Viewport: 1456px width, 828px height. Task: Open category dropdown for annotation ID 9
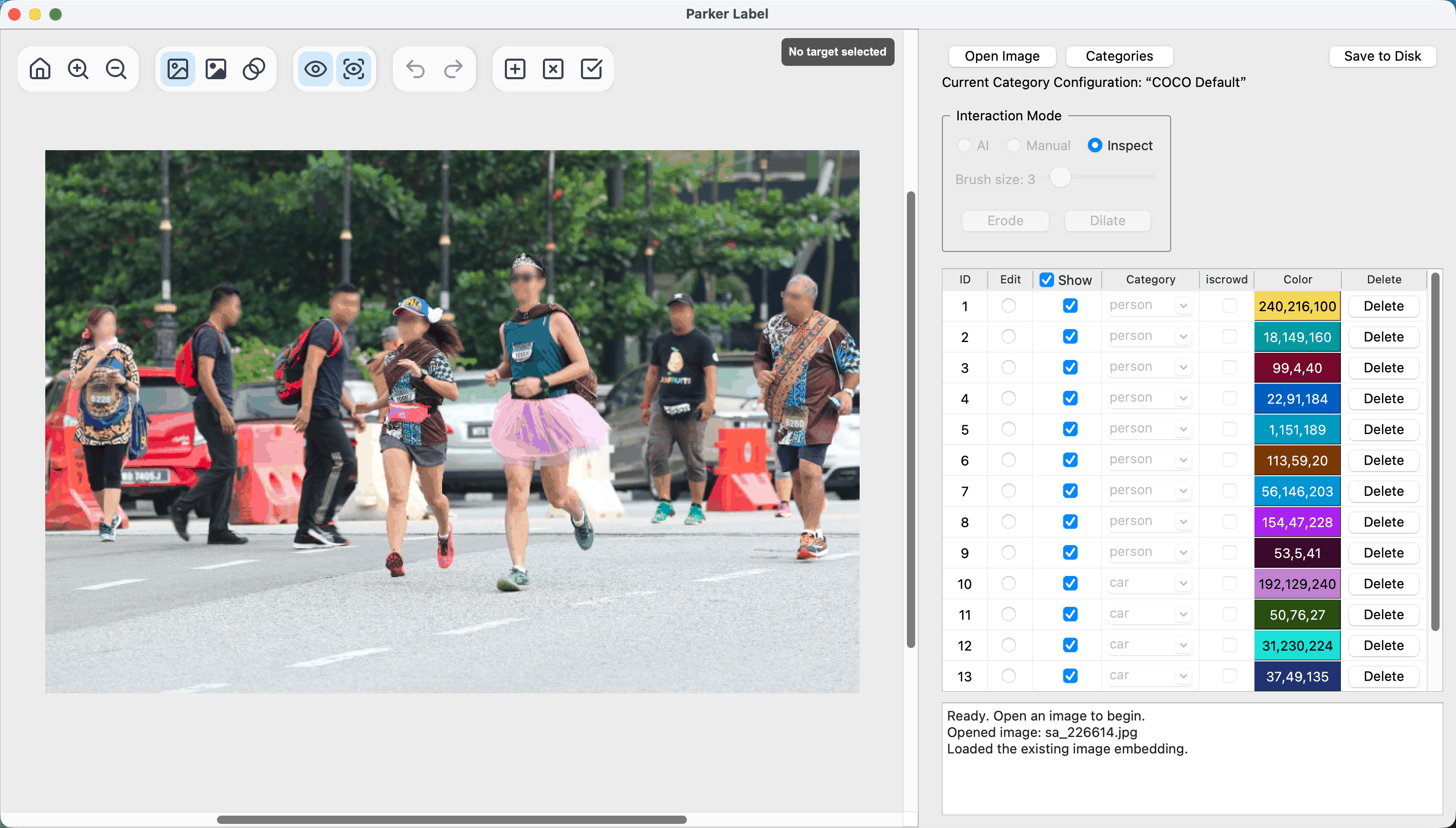point(1149,553)
